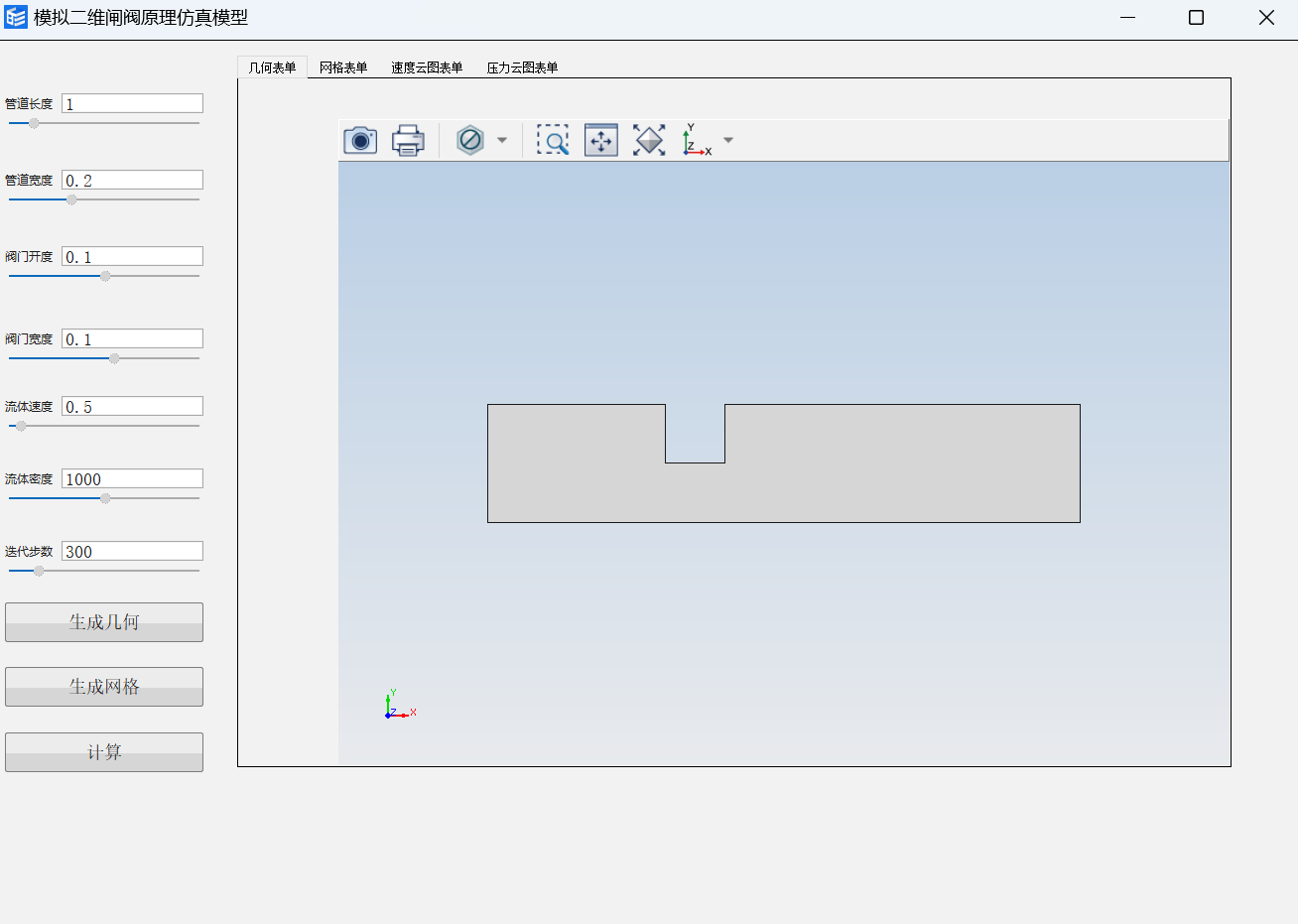Take a snapshot with the camera icon
Viewport: 1298px width, 924px height.
(360, 140)
